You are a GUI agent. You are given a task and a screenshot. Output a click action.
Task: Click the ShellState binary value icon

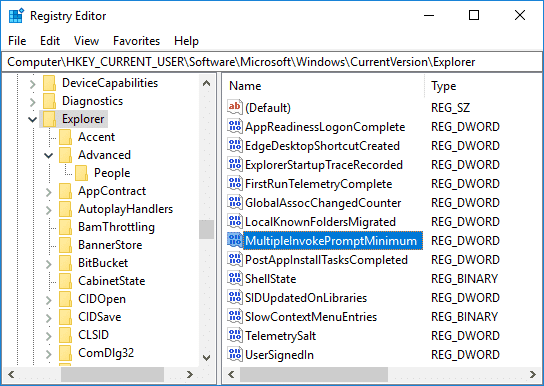point(235,278)
